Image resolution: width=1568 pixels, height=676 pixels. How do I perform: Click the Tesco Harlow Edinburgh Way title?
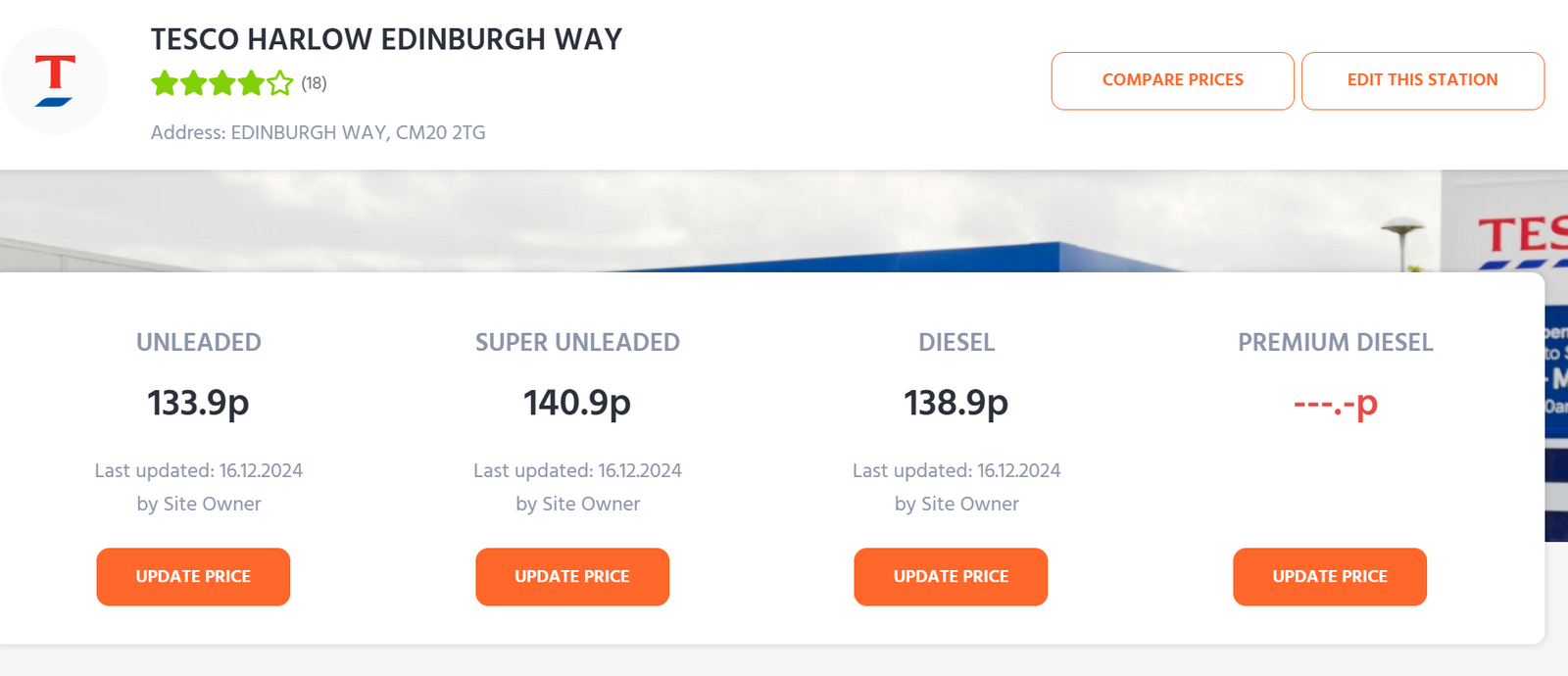click(386, 39)
